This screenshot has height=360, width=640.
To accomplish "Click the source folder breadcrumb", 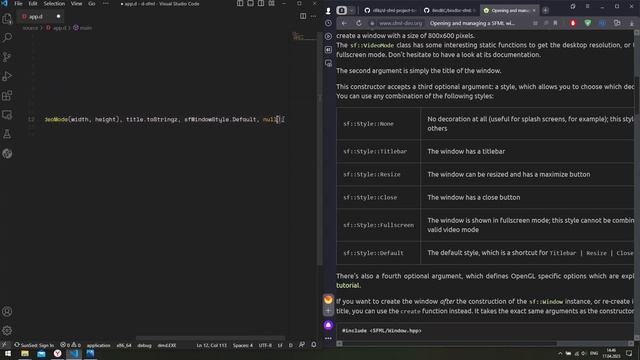I will click(30, 28).
